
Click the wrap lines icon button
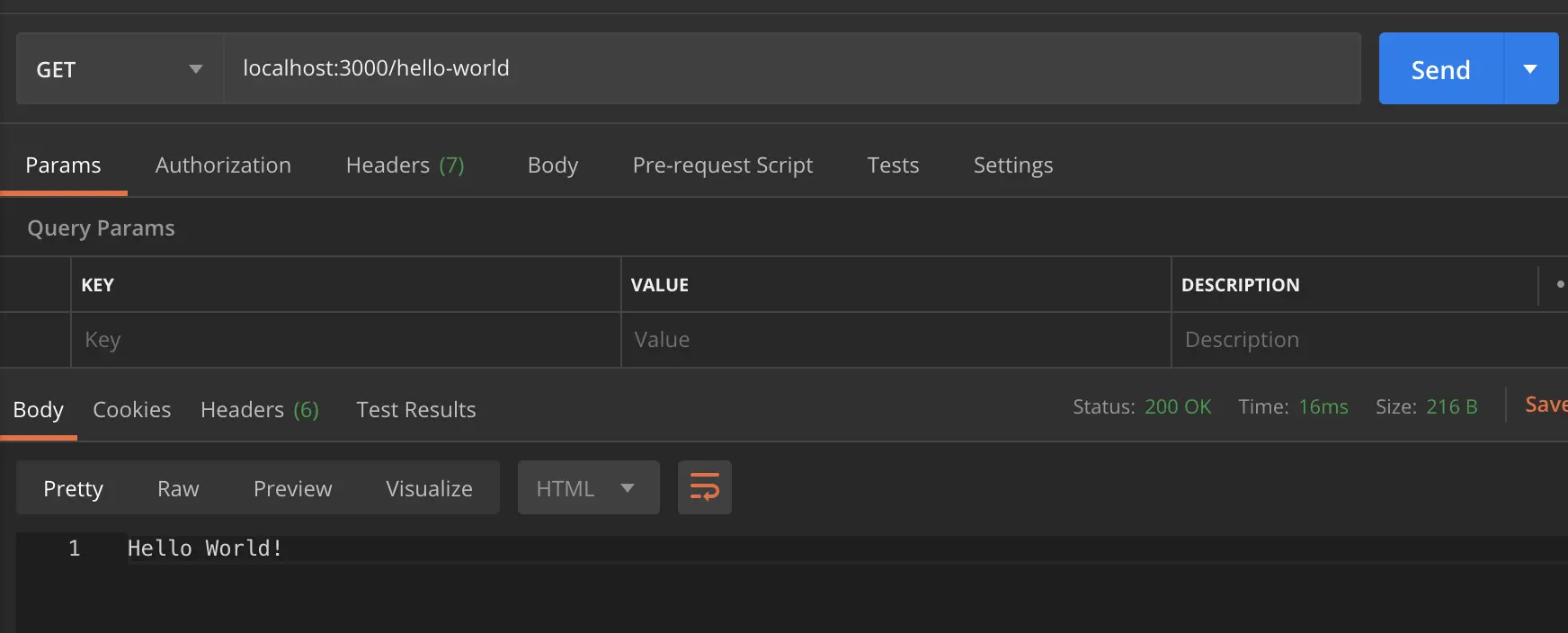(704, 487)
